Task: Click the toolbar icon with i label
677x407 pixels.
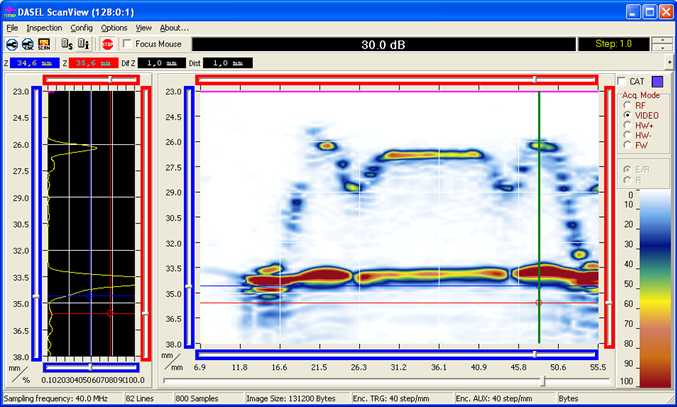Action: click(x=83, y=44)
